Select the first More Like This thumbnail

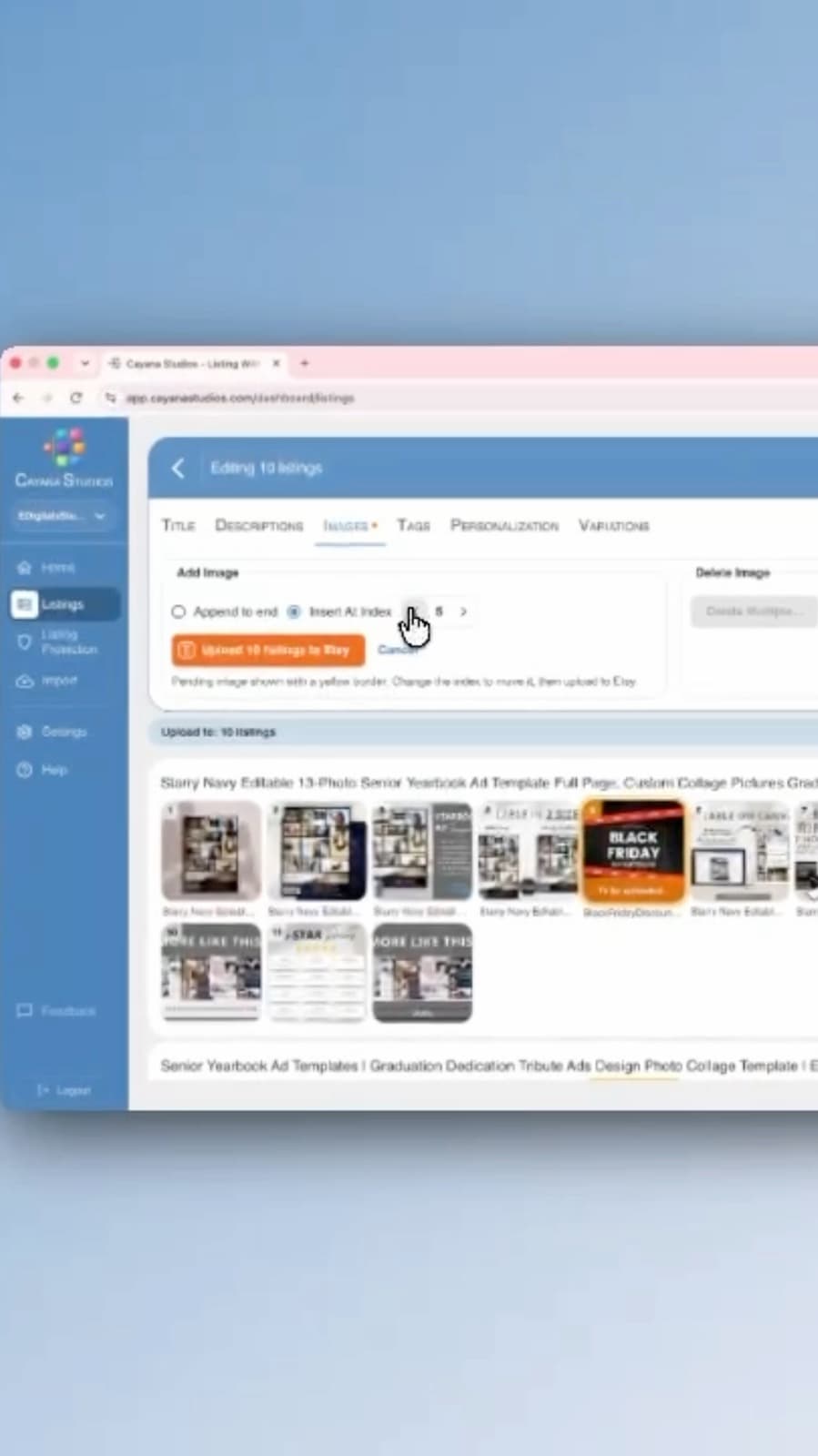tap(211, 973)
